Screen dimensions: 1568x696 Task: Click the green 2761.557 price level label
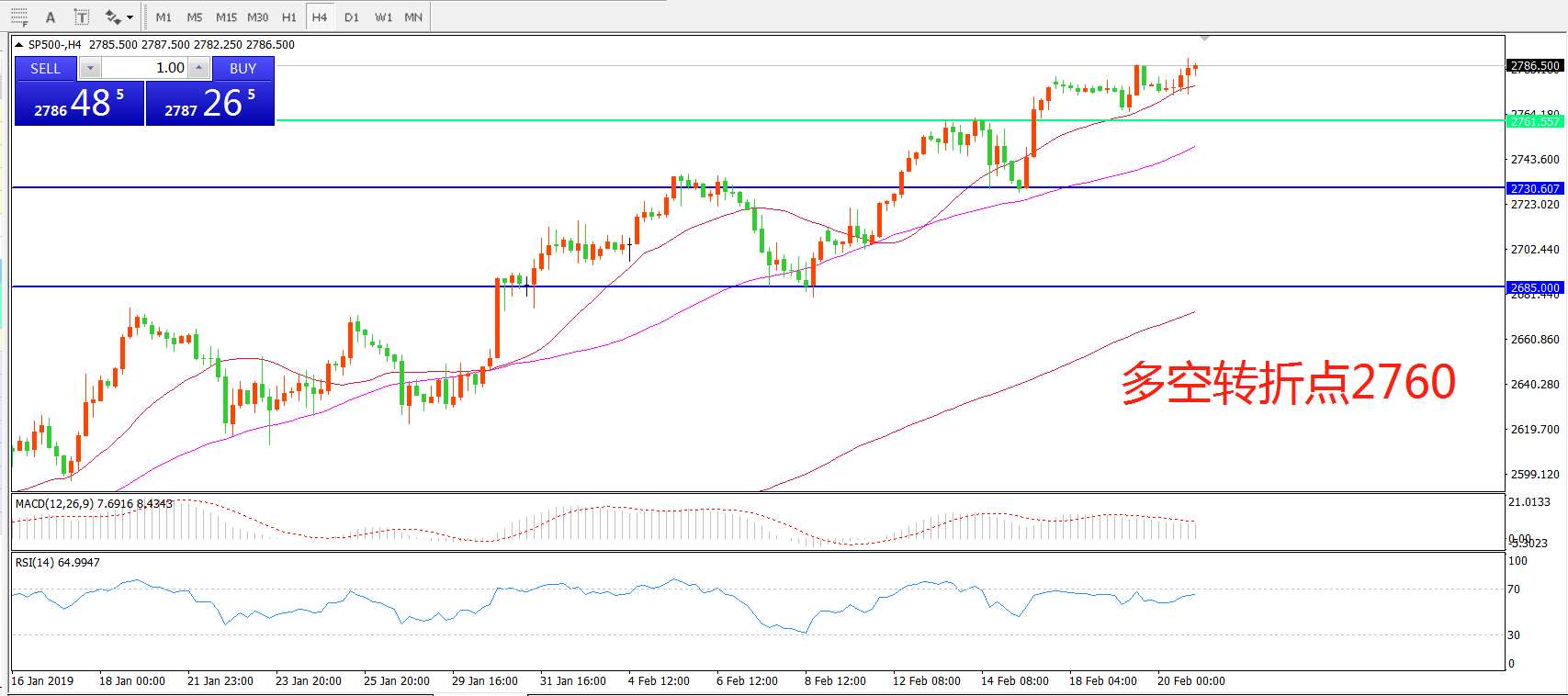pyautogui.click(x=1534, y=121)
